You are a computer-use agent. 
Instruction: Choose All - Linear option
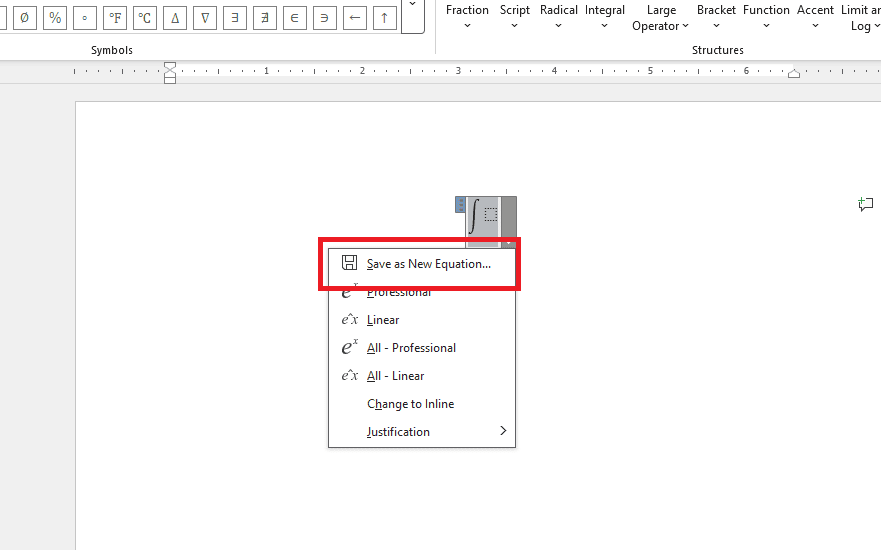click(x=422, y=376)
